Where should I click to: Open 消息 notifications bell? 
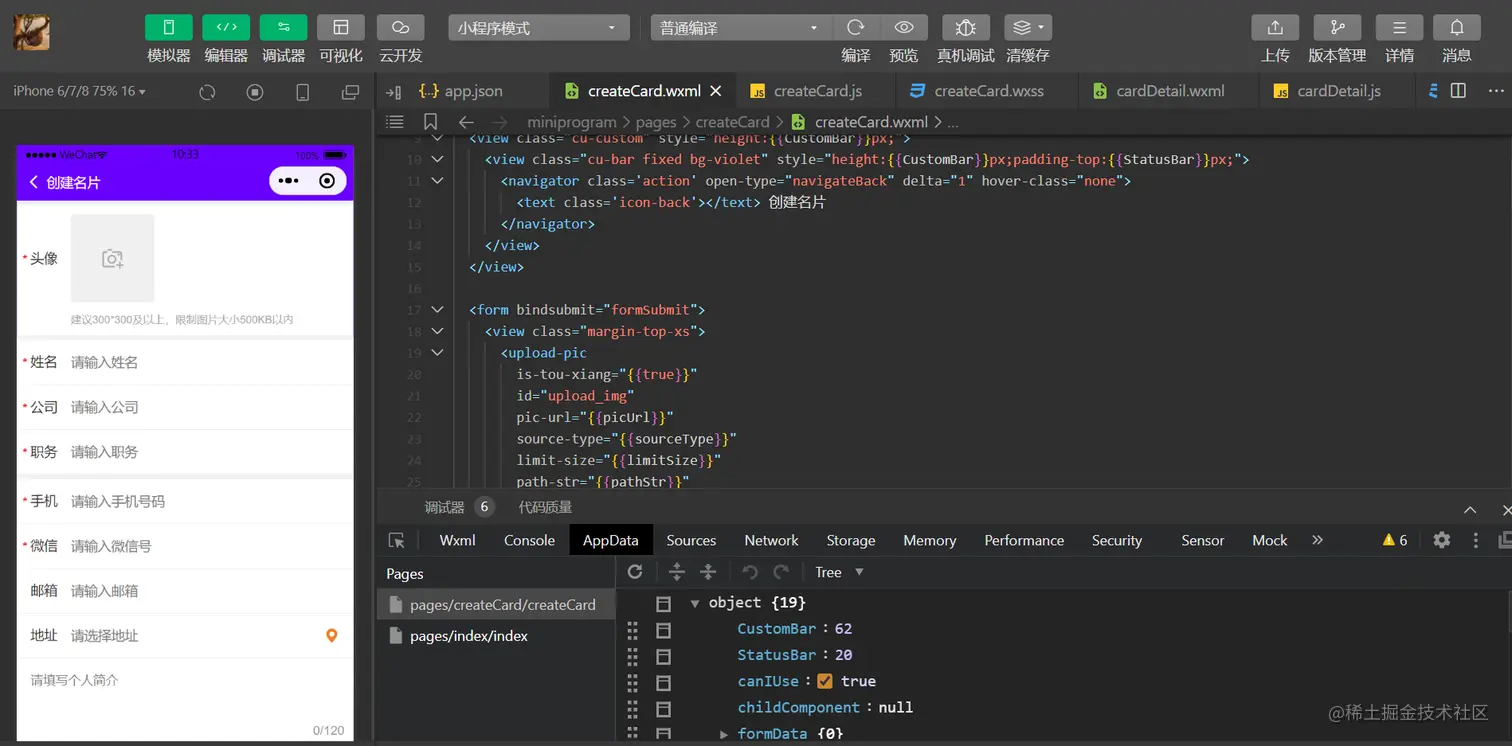tap(1456, 27)
